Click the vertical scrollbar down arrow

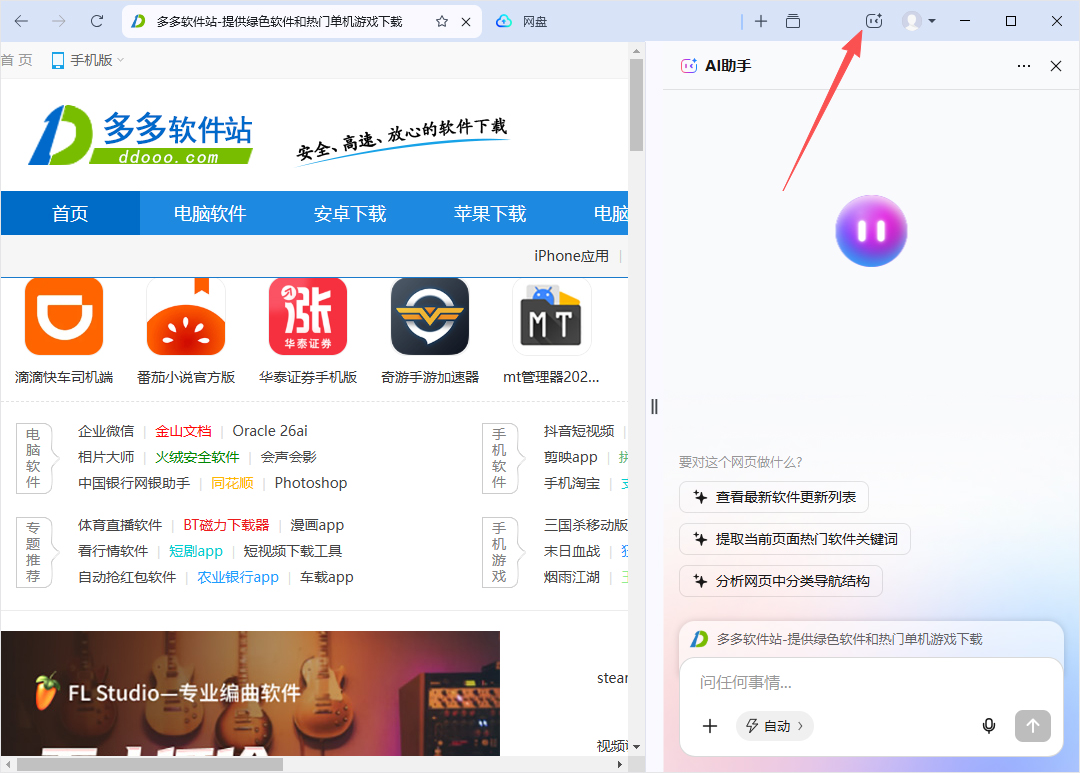coord(636,747)
